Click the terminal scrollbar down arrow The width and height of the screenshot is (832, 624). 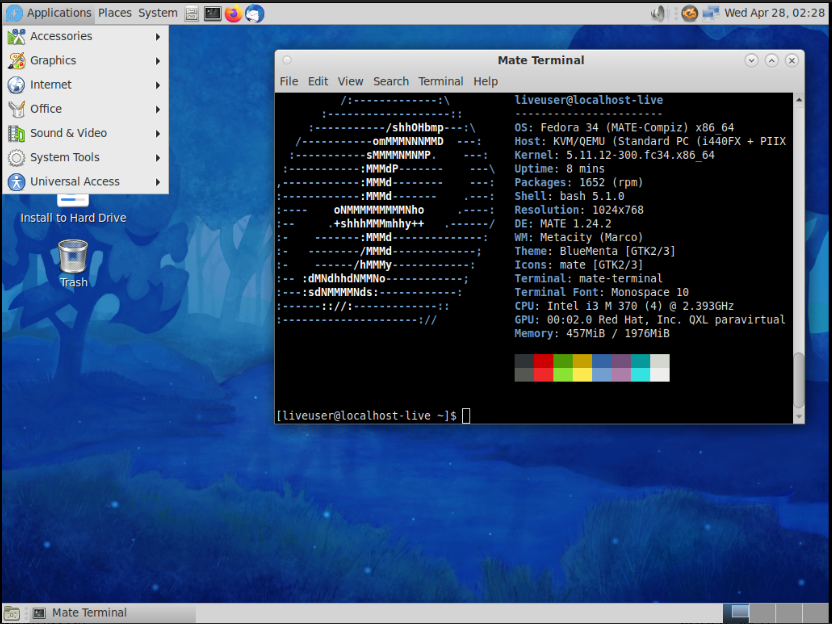[799, 417]
